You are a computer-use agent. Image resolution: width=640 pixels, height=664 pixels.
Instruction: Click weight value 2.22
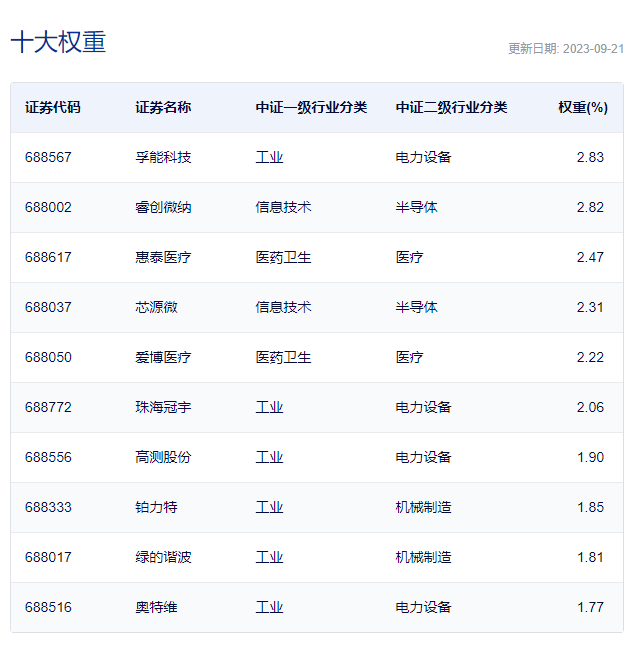[x=590, y=357]
